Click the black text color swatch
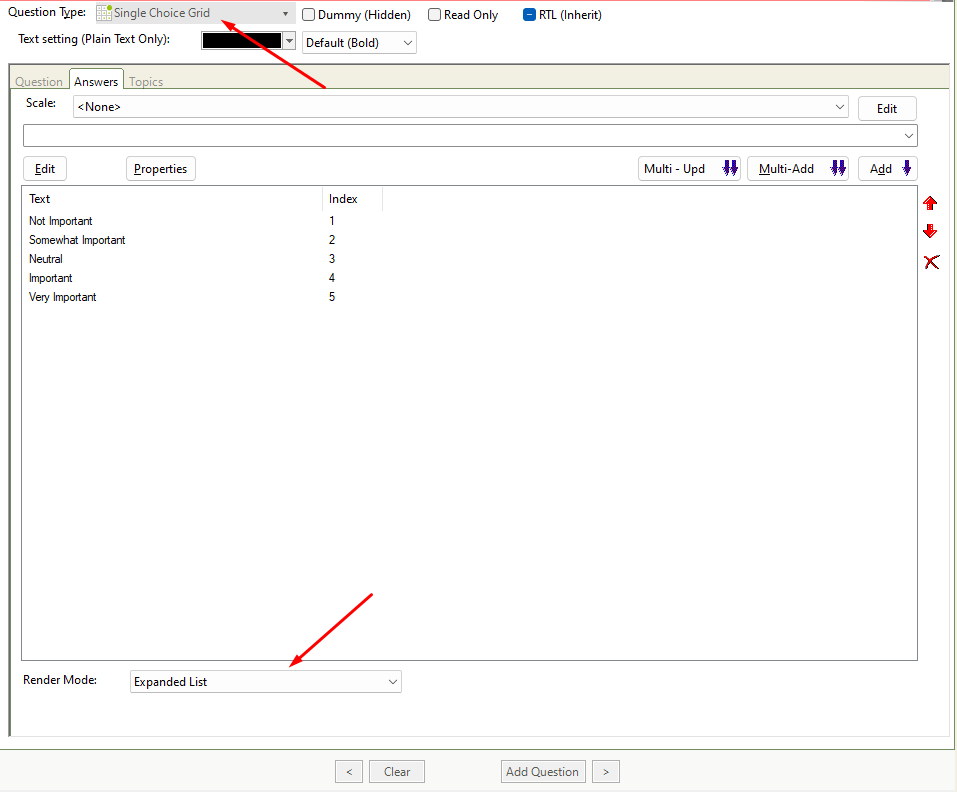The image size is (957, 792). point(240,42)
